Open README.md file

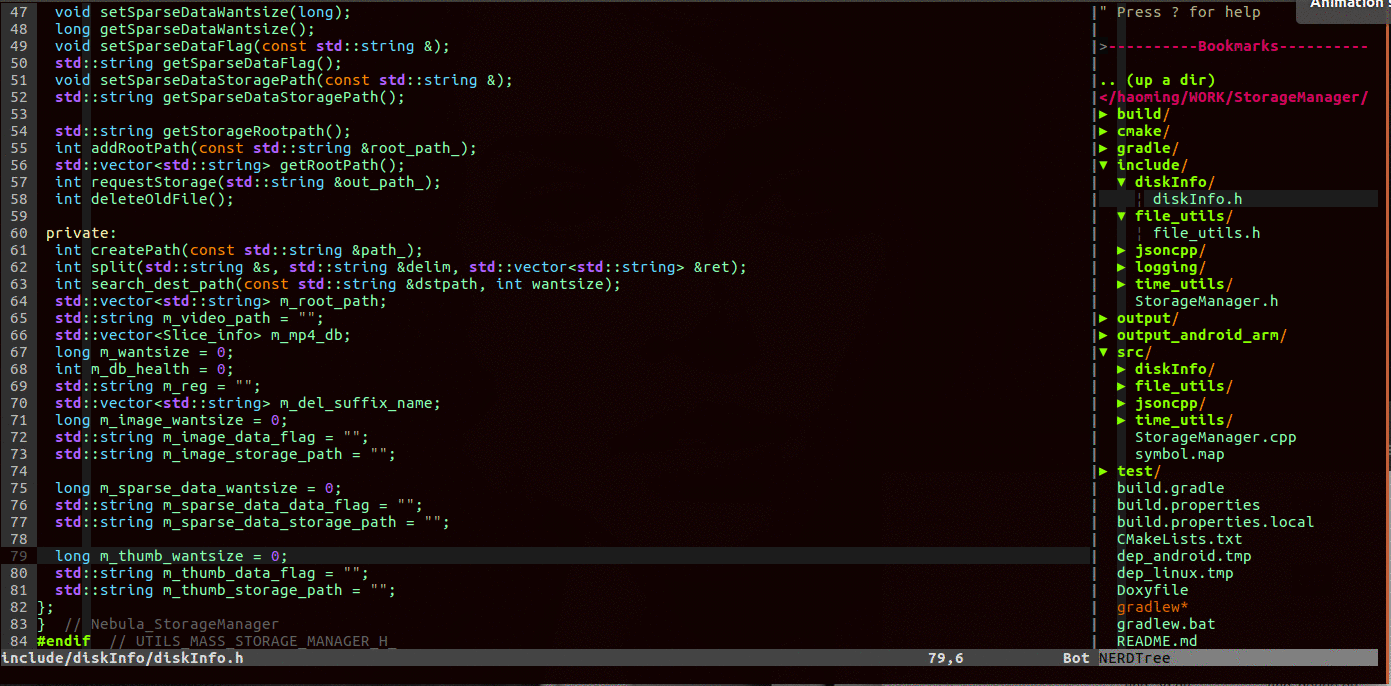[1157, 641]
